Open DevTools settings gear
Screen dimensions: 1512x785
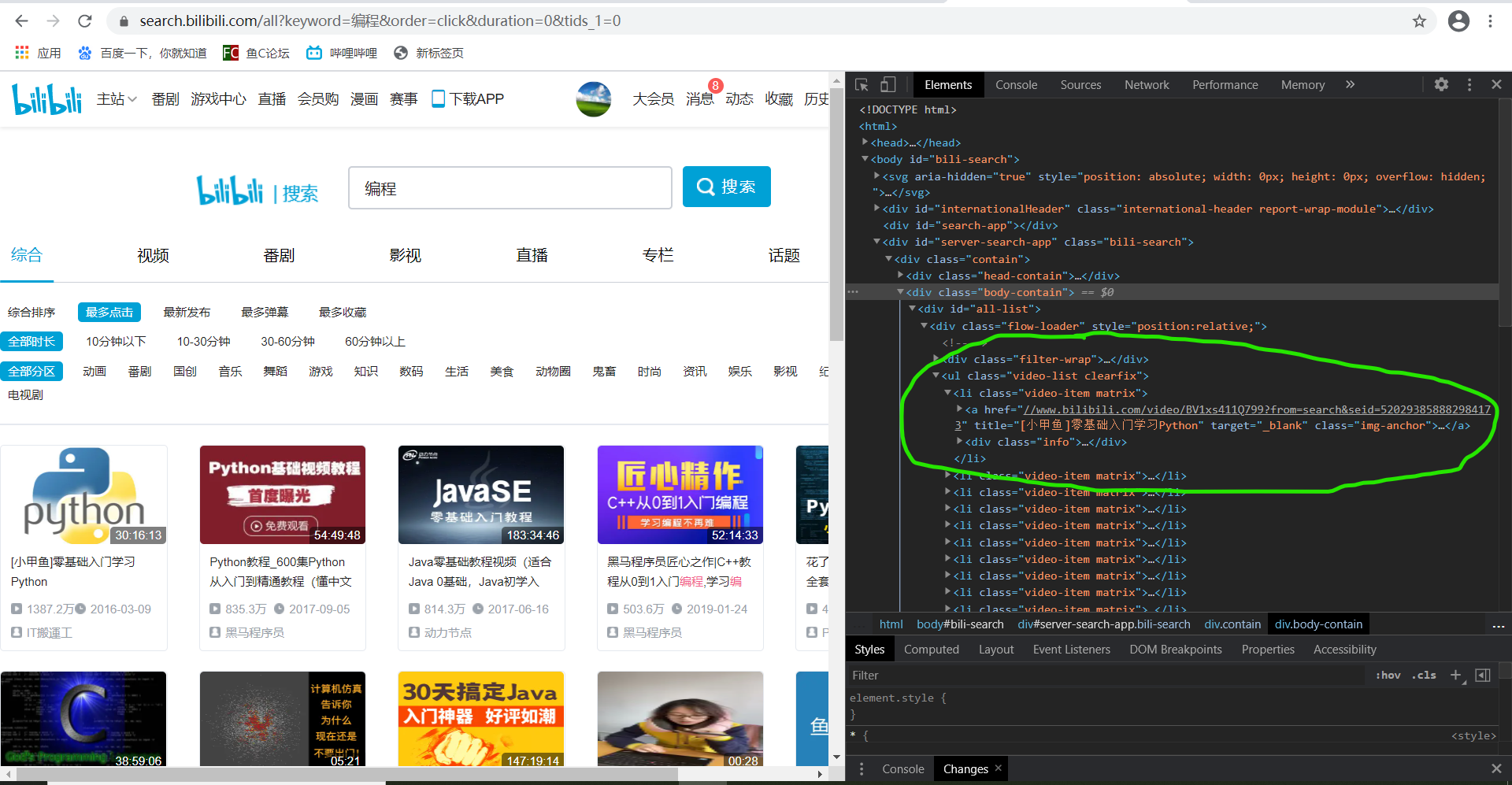coord(1441,84)
